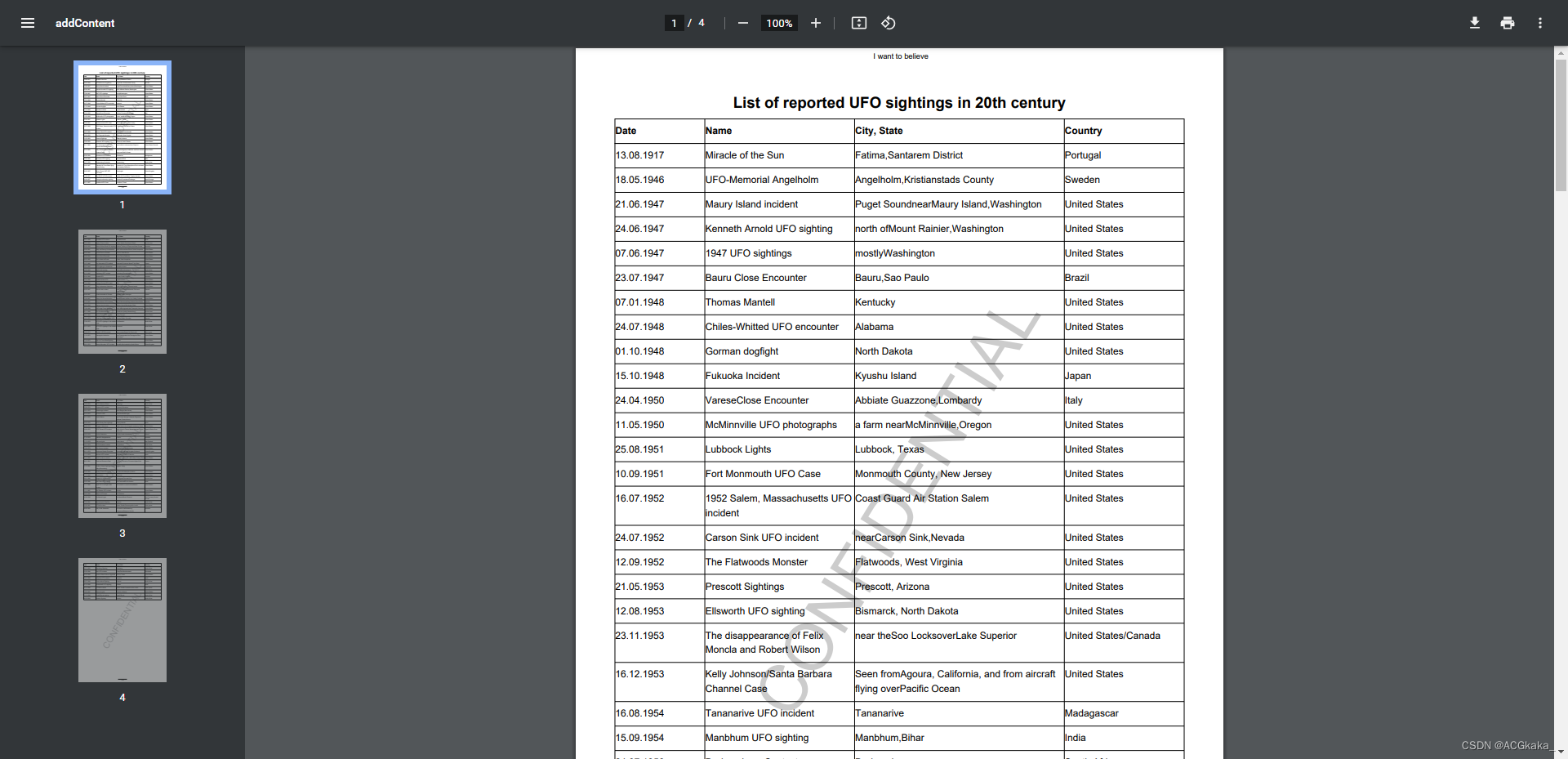Click the page number input field
The height and width of the screenshot is (759, 1568).
coord(674,23)
